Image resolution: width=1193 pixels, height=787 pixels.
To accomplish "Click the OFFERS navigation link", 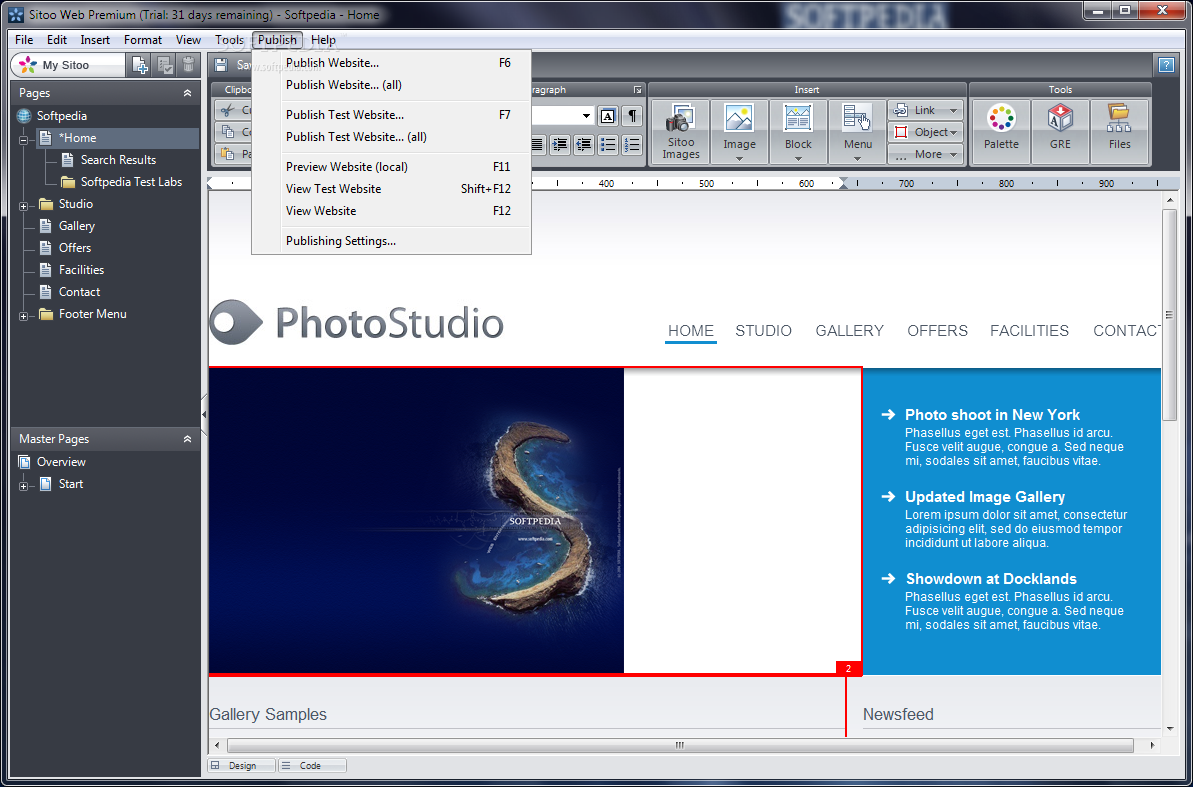I will (x=937, y=330).
